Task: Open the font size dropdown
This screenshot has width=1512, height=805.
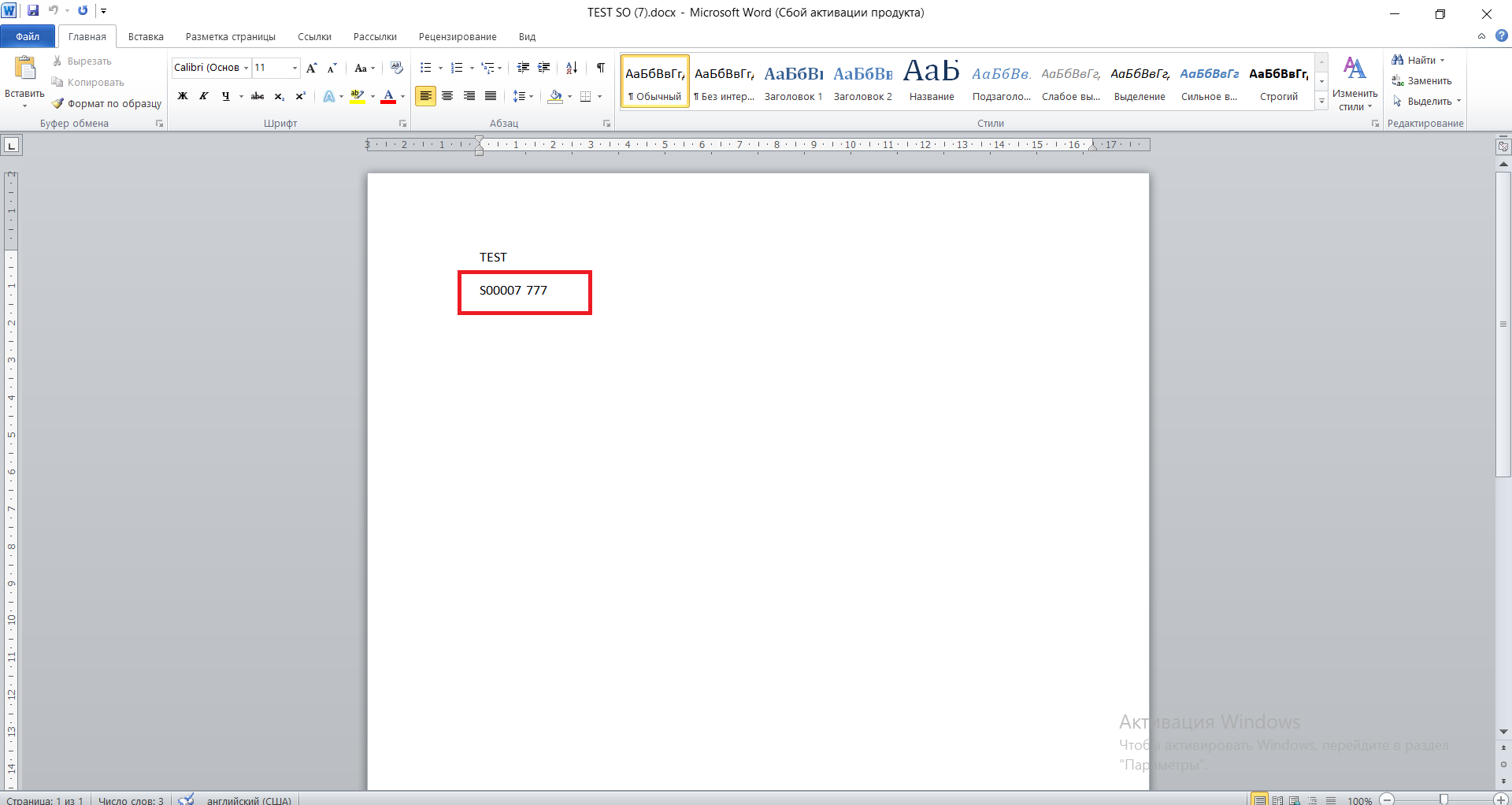Action: click(x=295, y=68)
